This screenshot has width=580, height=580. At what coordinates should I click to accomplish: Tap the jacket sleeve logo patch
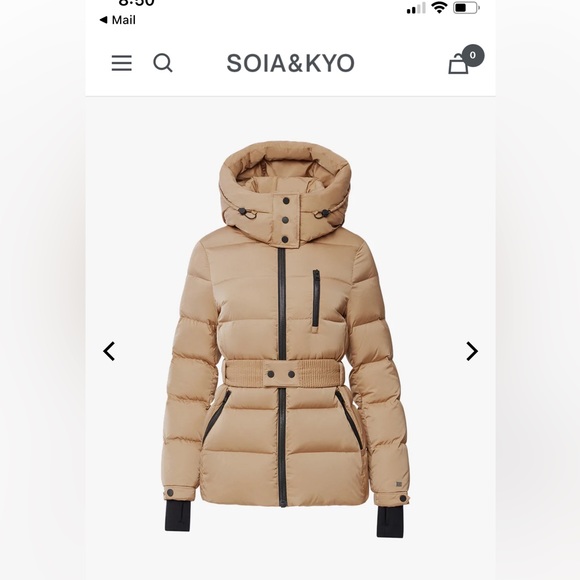pyautogui.click(x=399, y=483)
